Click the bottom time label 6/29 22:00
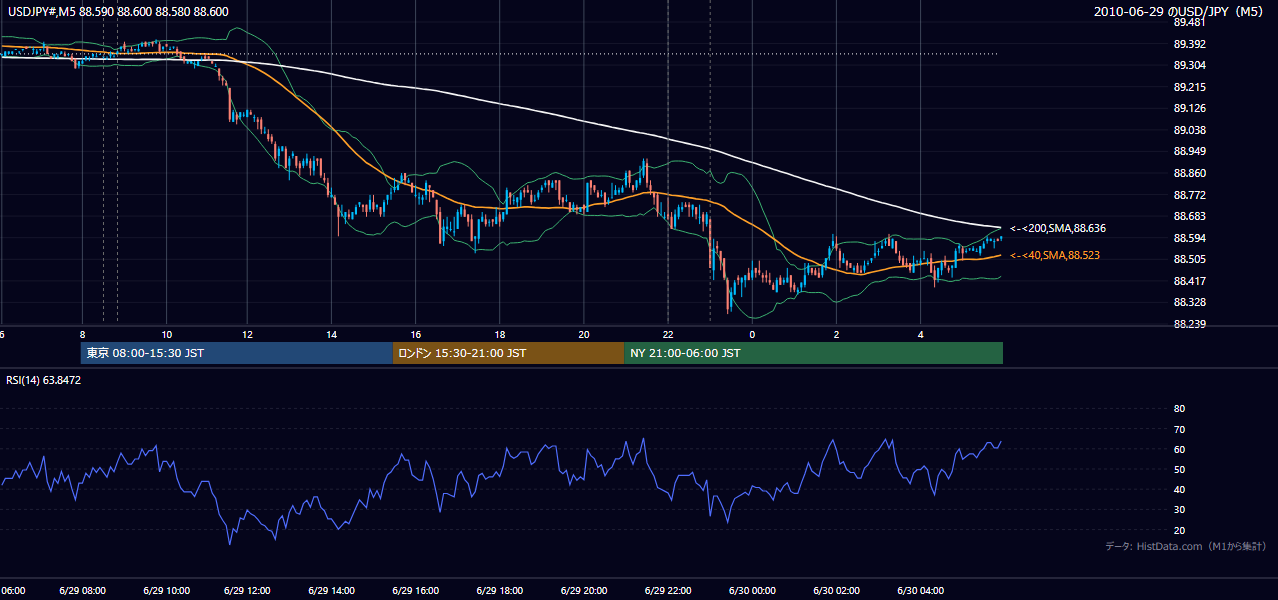Viewport: 1278px width, 600px height. [669, 591]
